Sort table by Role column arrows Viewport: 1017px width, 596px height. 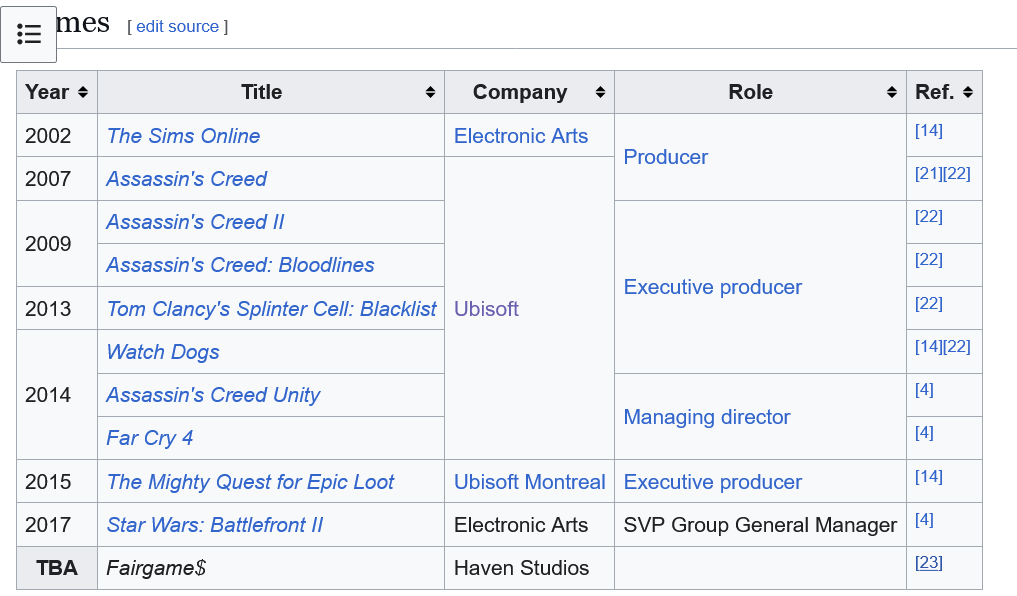[892, 92]
